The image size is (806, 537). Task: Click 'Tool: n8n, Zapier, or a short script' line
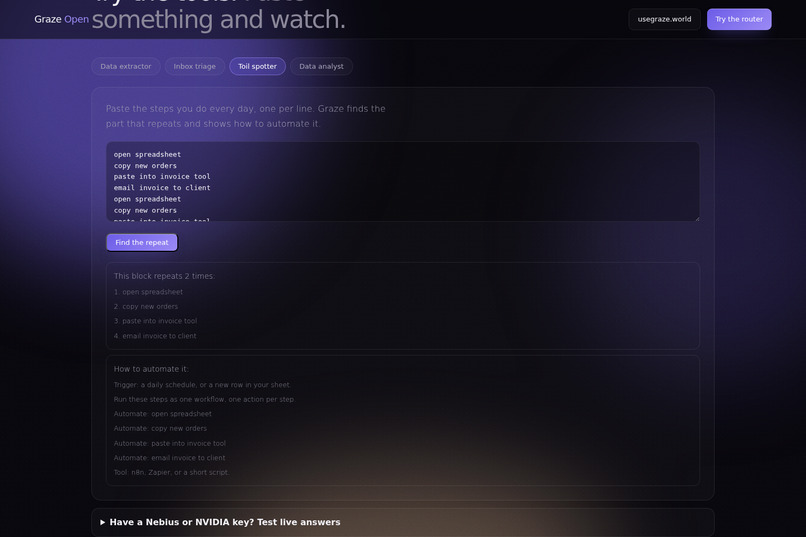(172, 472)
